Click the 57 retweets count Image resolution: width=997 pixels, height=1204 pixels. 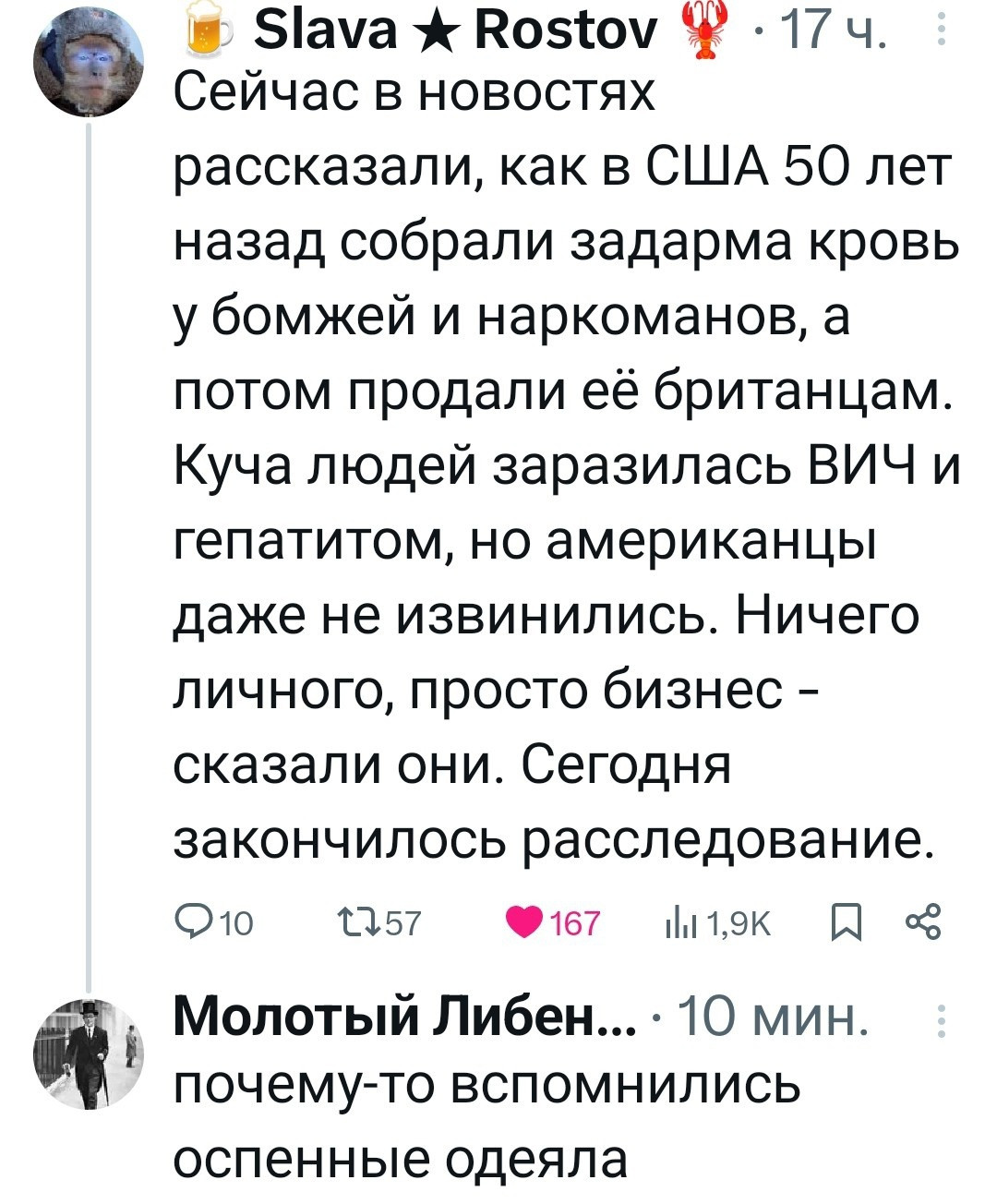coord(401,922)
